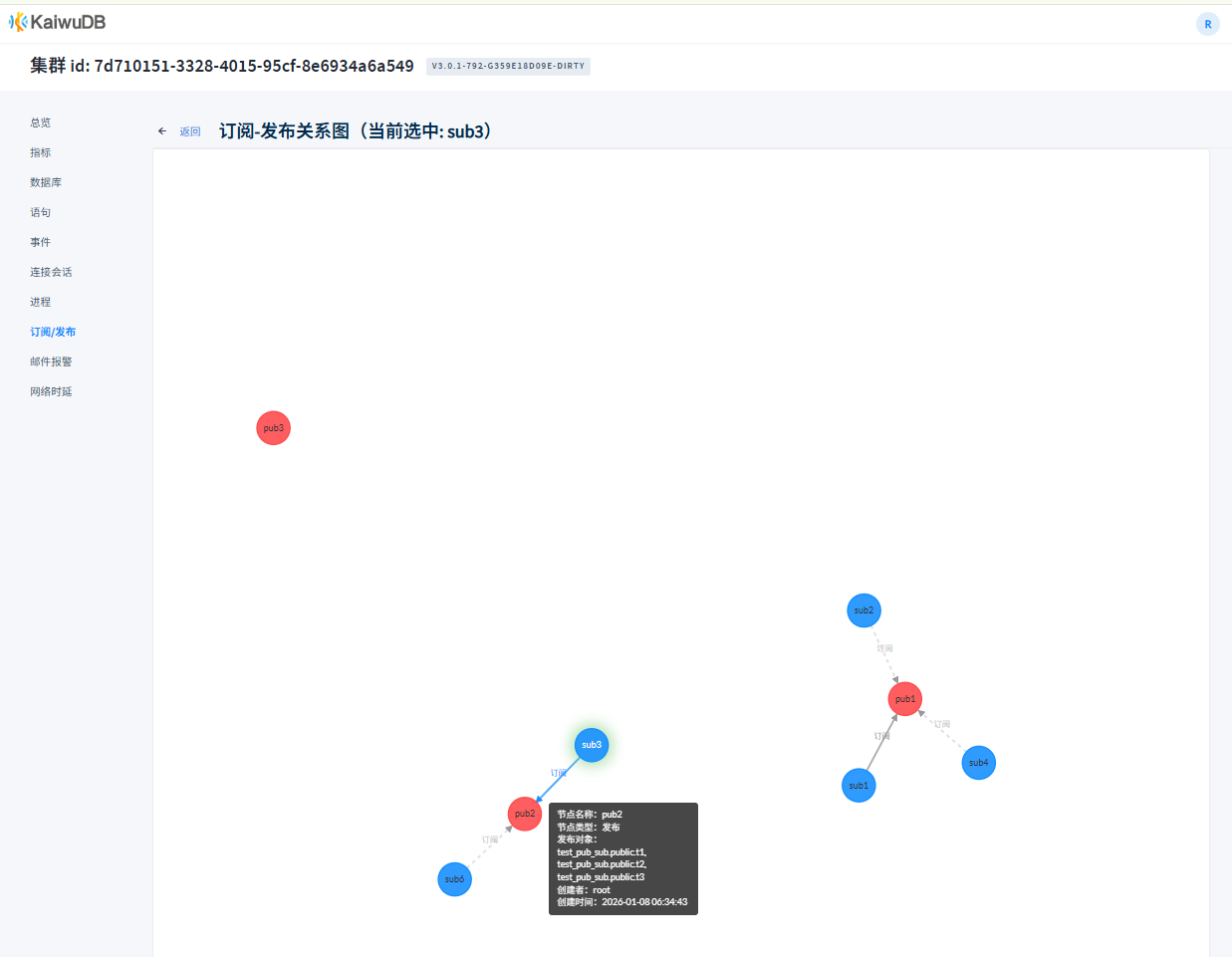Select the pub2 red node
1232x957 pixels.
524,814
